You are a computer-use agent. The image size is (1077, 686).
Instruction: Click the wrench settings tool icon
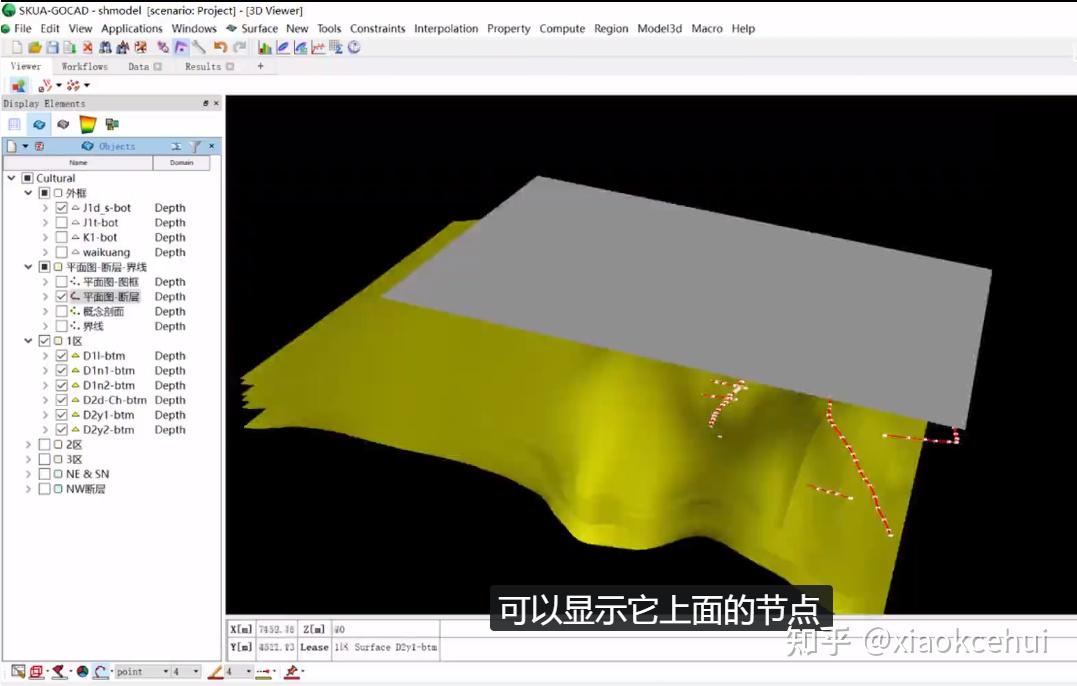tap(199, 47)
